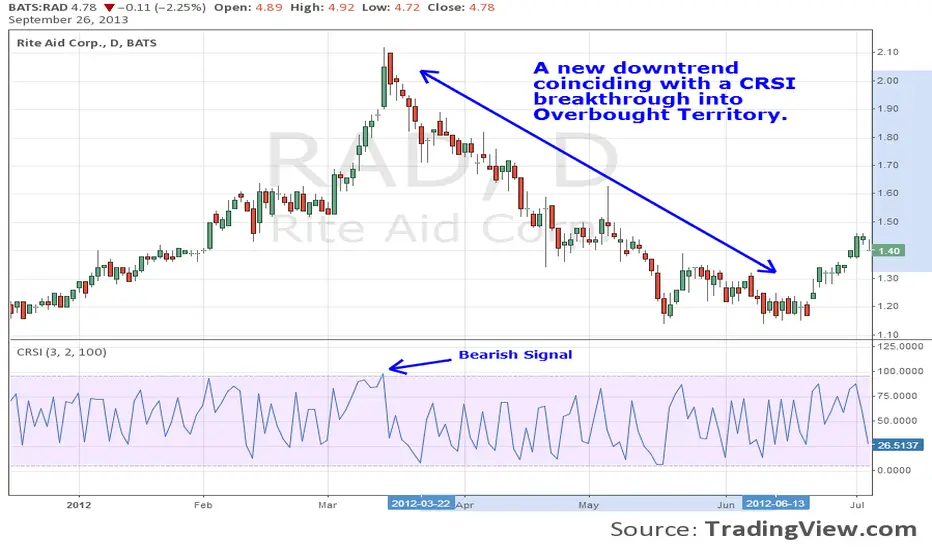Click the Jun label on the time axis

point(726,505)
